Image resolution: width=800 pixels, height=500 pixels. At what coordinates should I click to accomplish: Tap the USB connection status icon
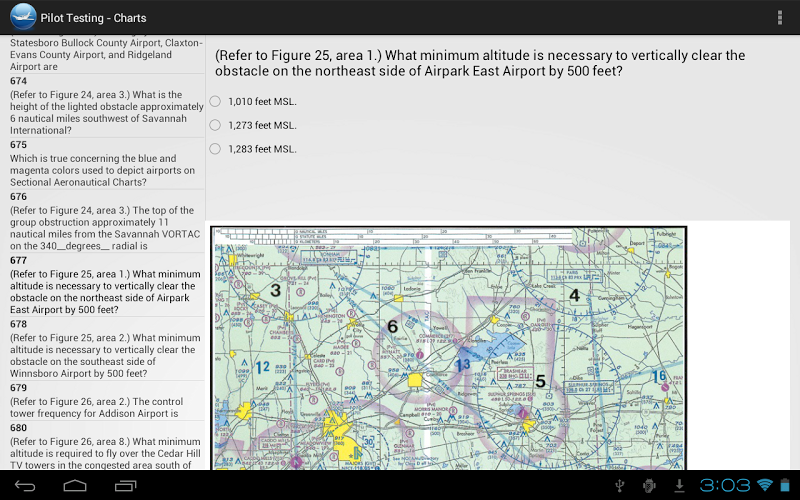click(x=619, y=486)
